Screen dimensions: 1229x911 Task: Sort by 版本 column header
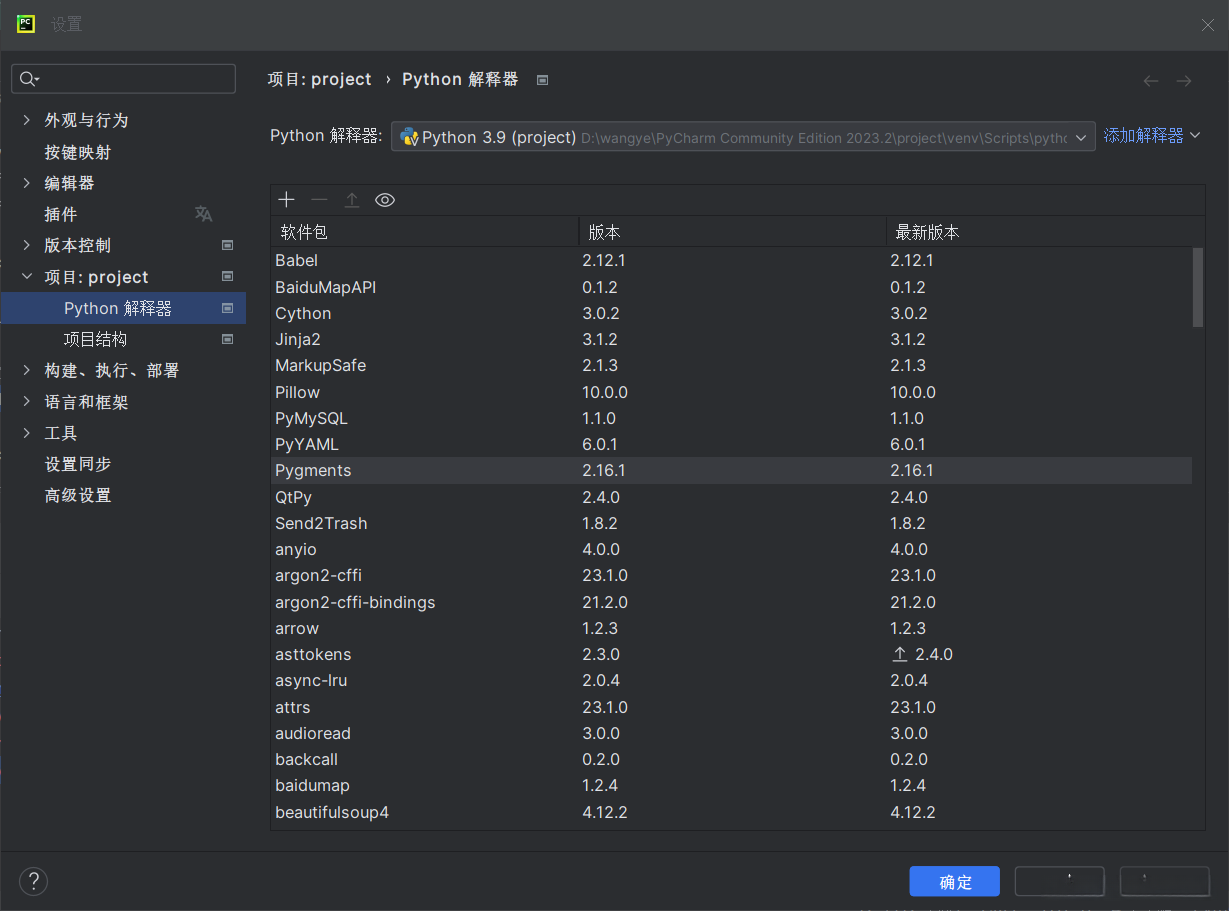732,232
